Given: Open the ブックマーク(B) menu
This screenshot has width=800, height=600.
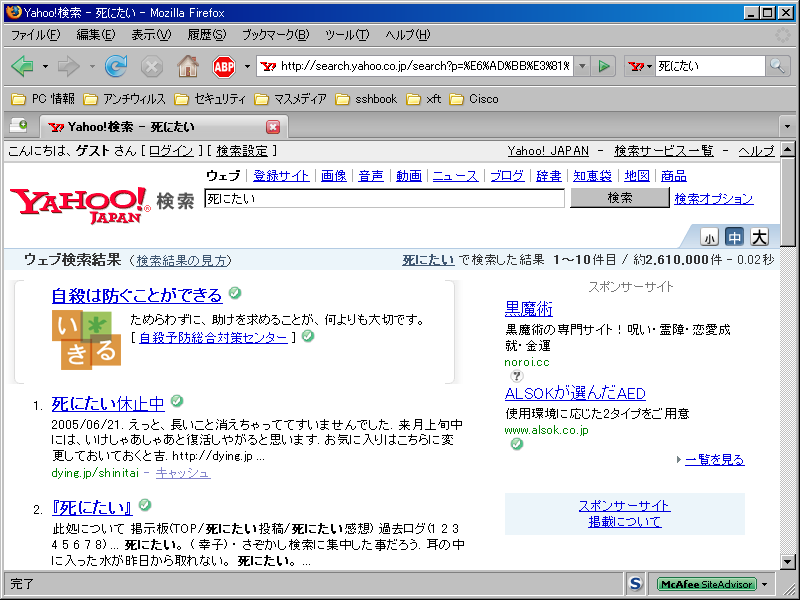Looking at the screenshot, I should [x=276, y=35].
